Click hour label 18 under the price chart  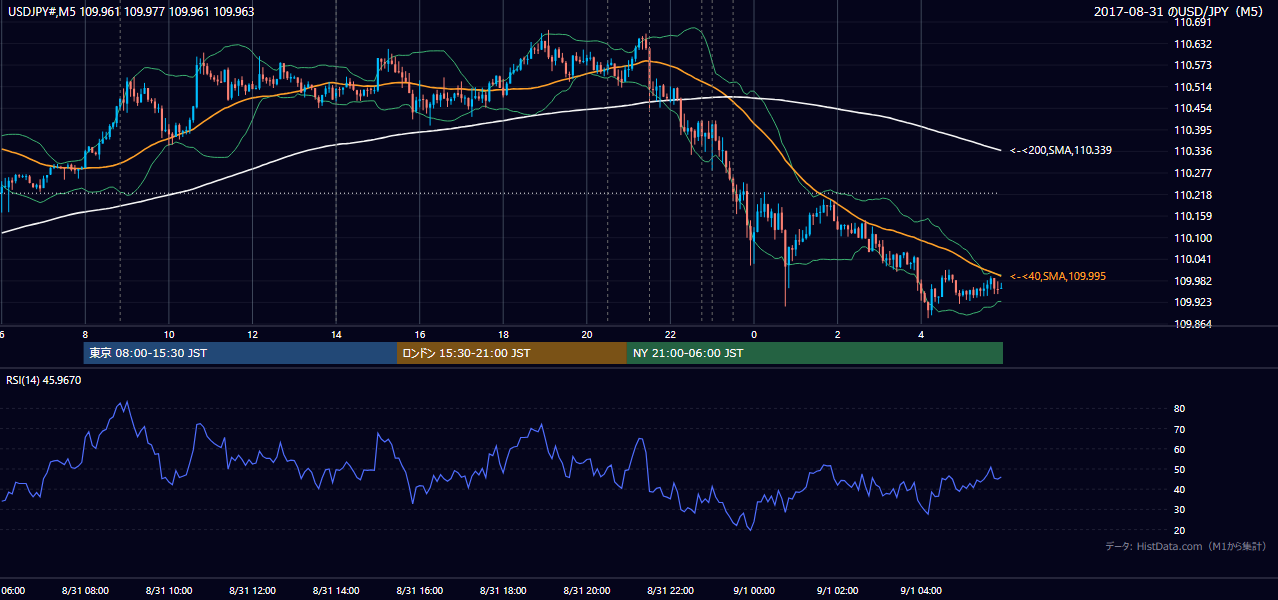click(x=503, y=335)
